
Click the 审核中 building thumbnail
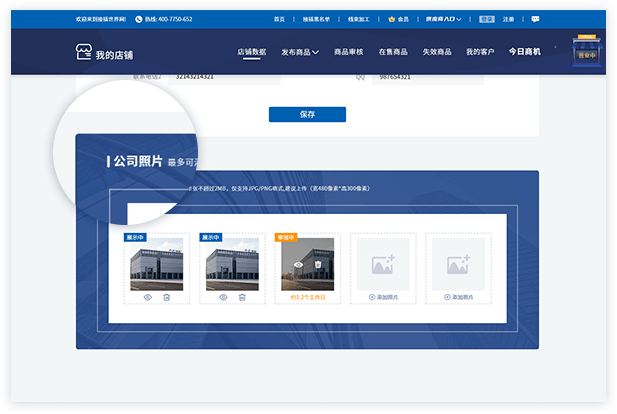tap(307, 264)
